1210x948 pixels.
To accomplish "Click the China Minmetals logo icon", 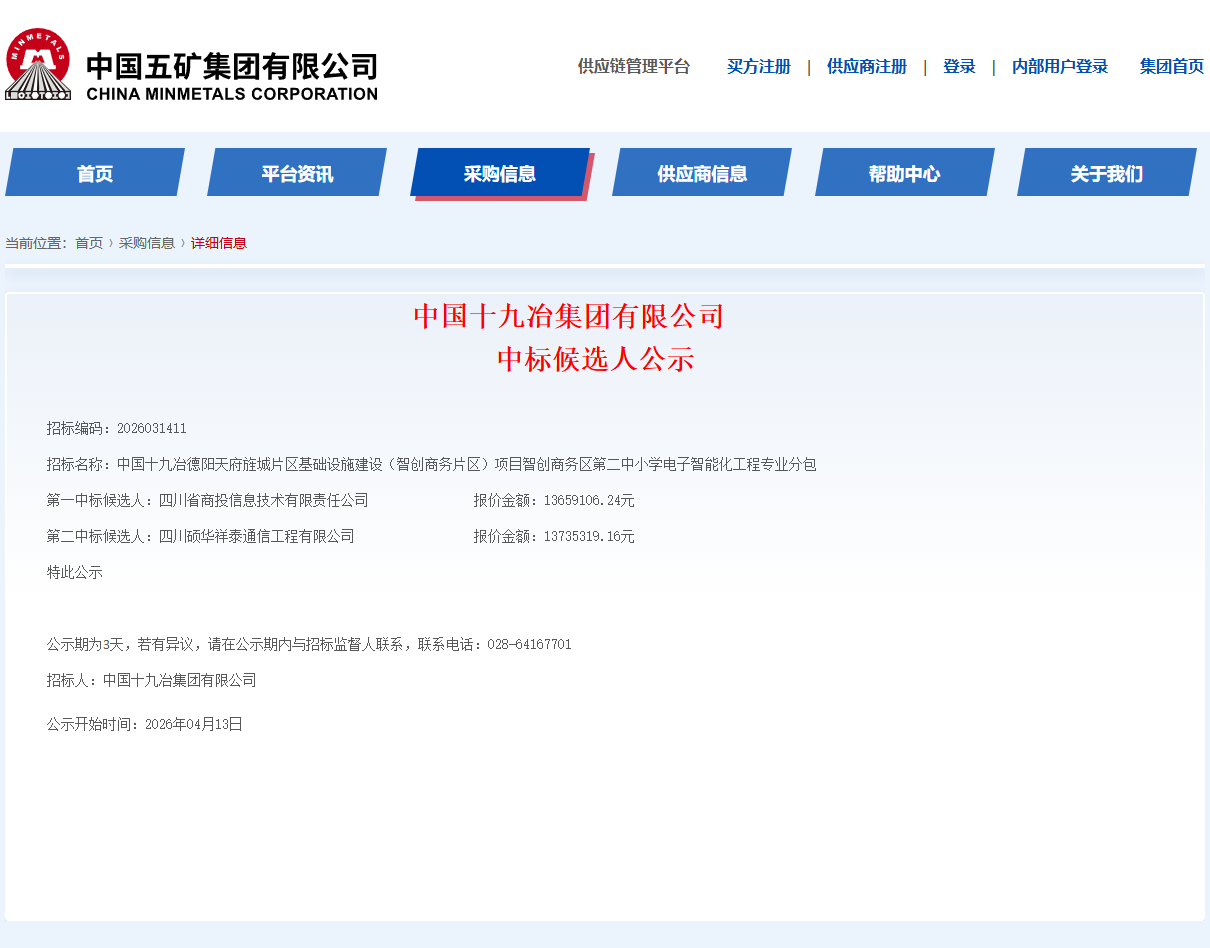I will point(38,65).
